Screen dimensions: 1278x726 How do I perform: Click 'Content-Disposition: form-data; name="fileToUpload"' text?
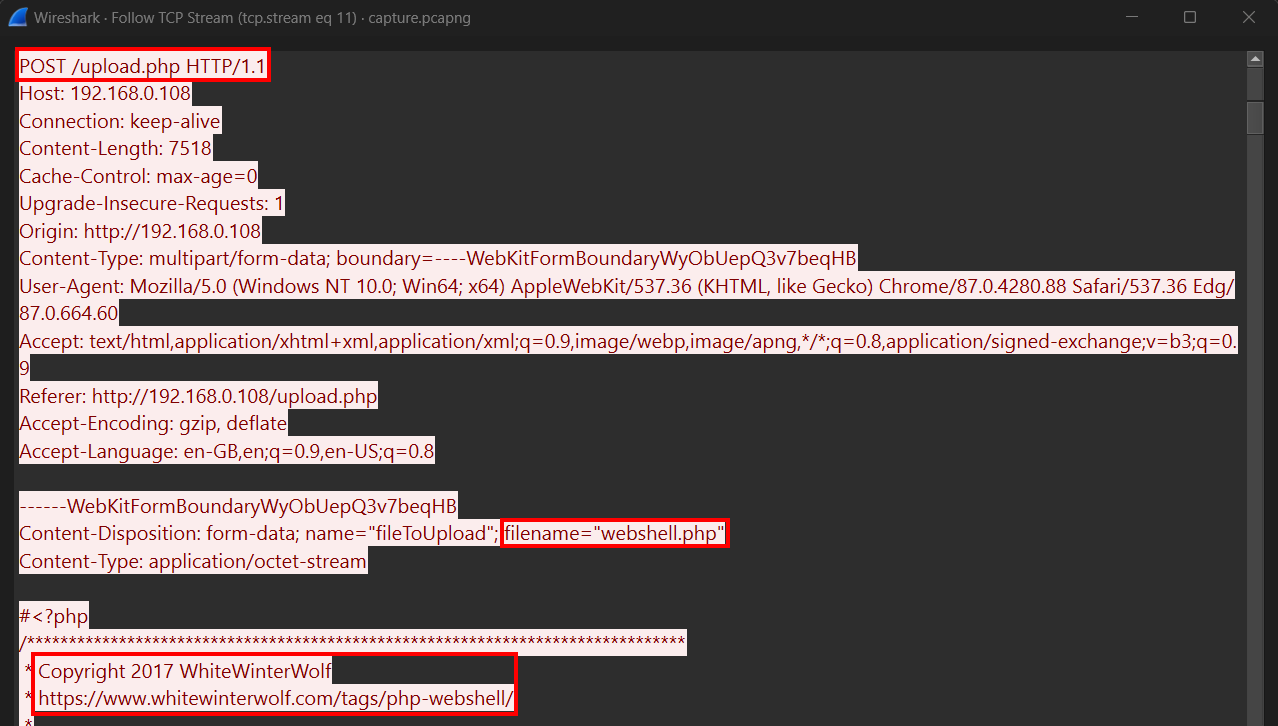point(259,534)
